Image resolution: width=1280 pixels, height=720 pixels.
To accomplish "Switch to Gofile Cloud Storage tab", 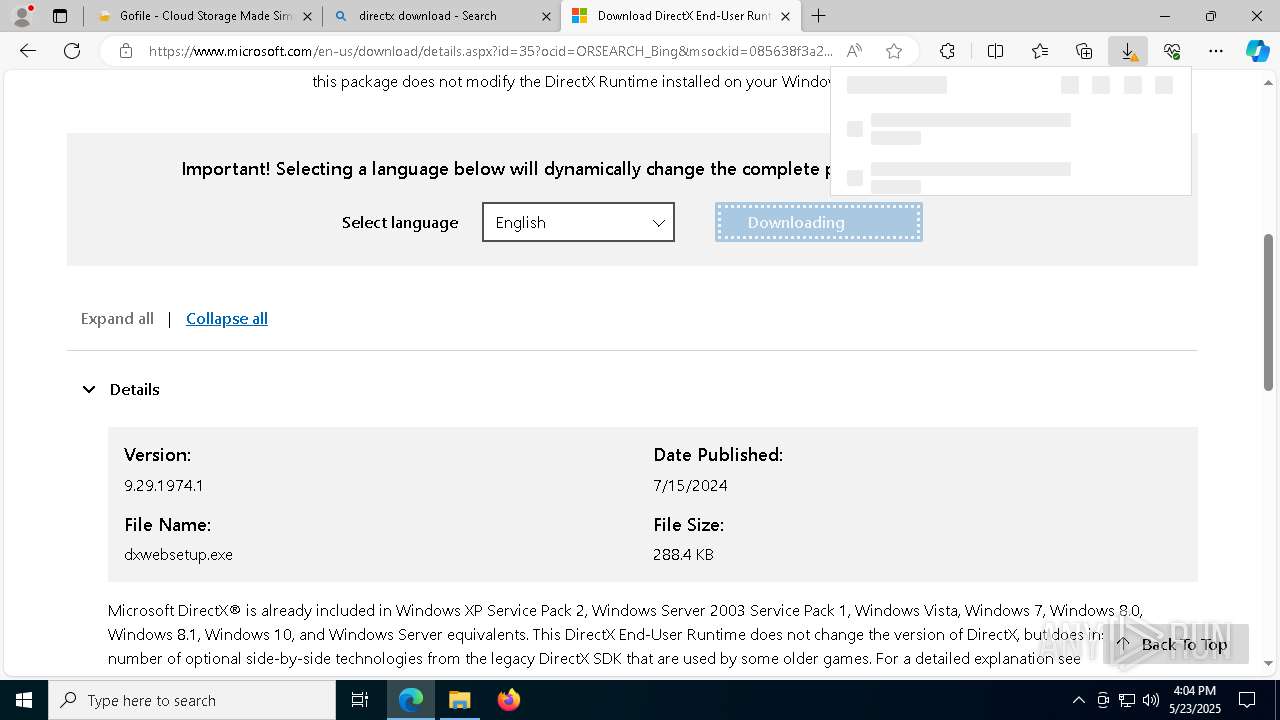I will click(x=204, y=16).
